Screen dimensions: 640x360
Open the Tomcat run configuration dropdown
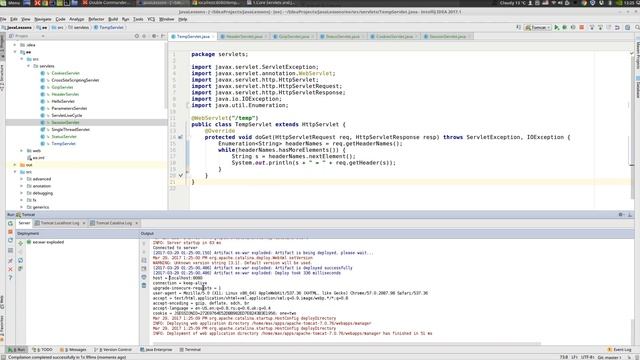(538, 27)
